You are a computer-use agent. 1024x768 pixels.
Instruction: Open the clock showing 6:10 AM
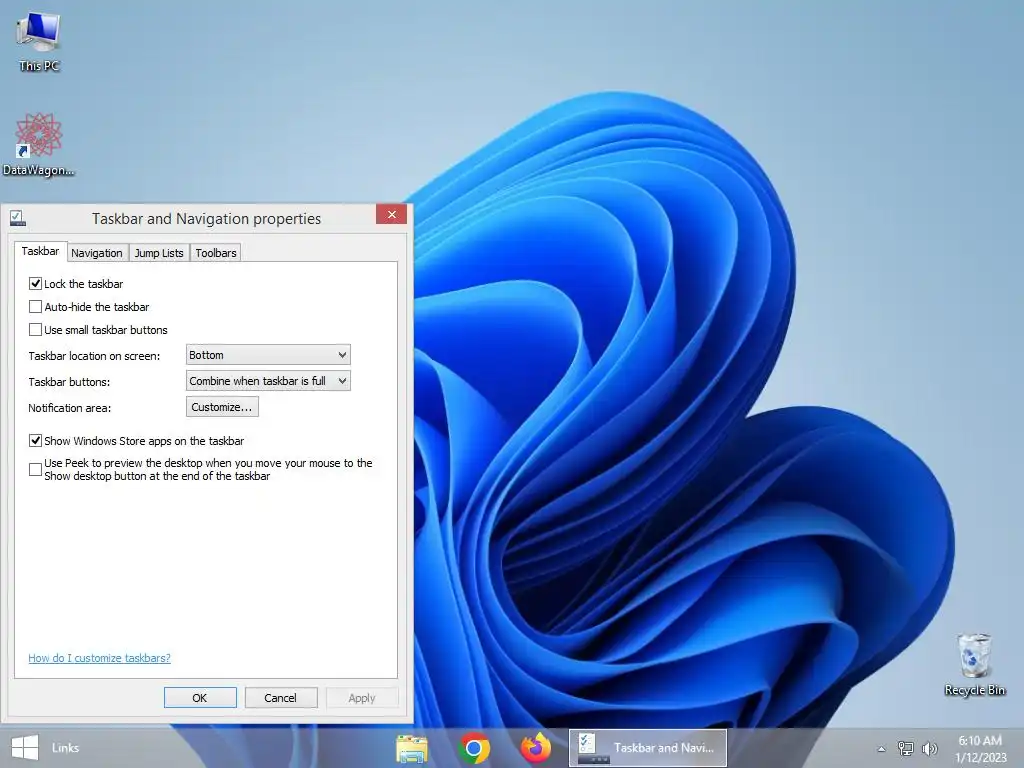click(x=980, y=741)
